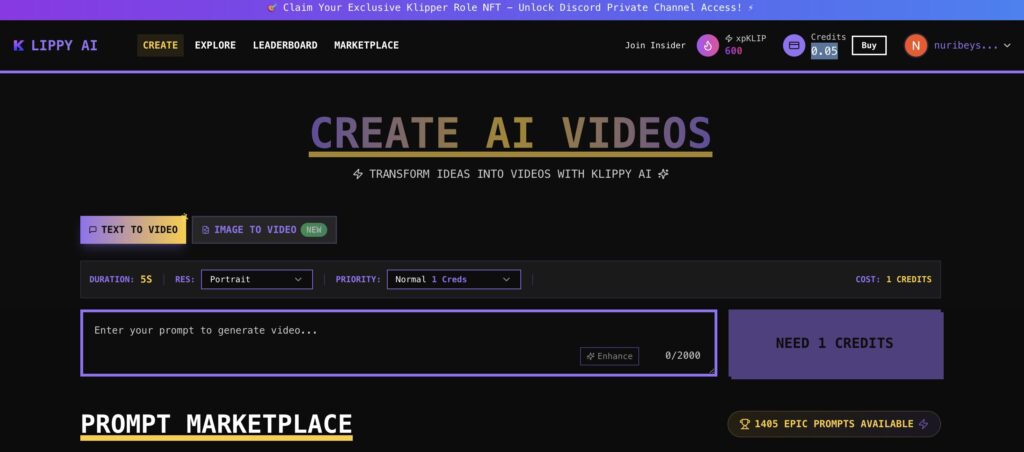
Task: Click the Buy credits button
Action: coord(869,45)
